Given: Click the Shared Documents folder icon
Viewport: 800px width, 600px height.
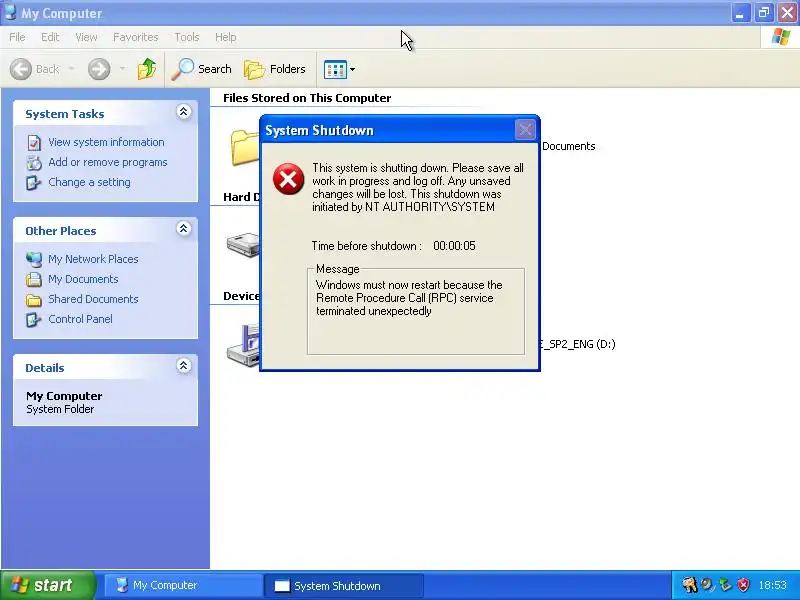Looking at the screenshot, I should pyautogui.click(x=34, y=299).
